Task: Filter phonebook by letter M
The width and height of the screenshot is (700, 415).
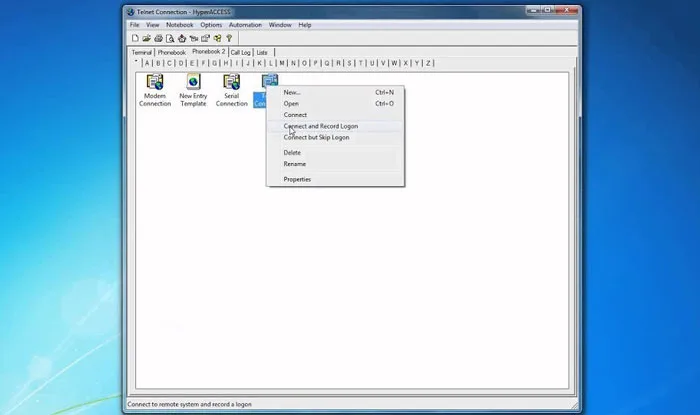Action: click(282, 63)
